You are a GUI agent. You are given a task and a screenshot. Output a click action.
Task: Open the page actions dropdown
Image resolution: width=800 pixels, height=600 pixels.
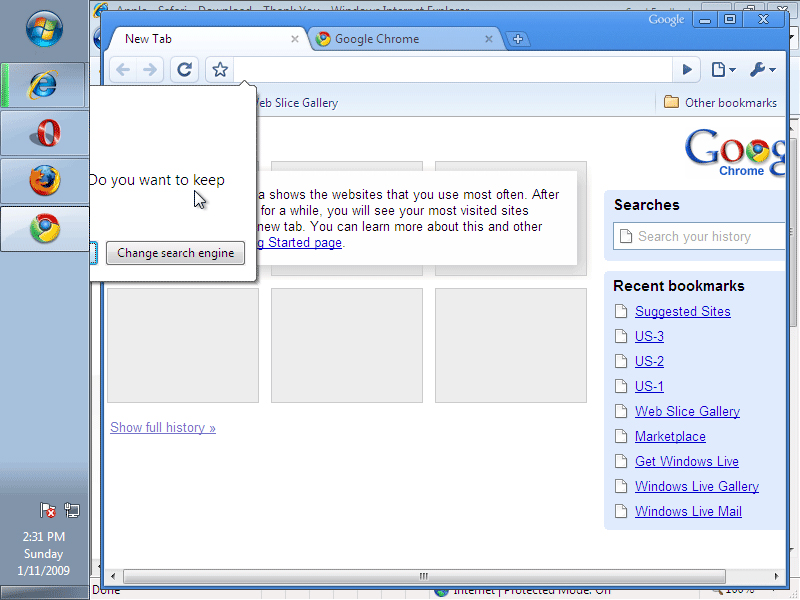coord(722,69)
